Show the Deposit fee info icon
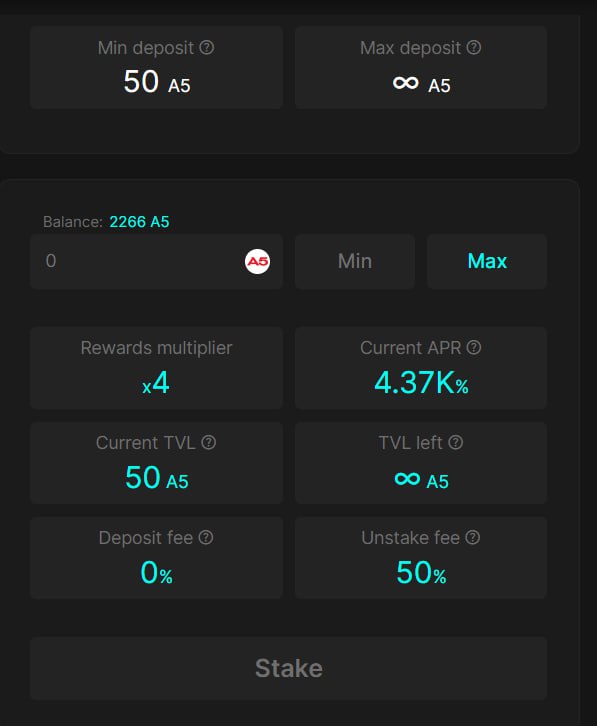 (206, 537)
